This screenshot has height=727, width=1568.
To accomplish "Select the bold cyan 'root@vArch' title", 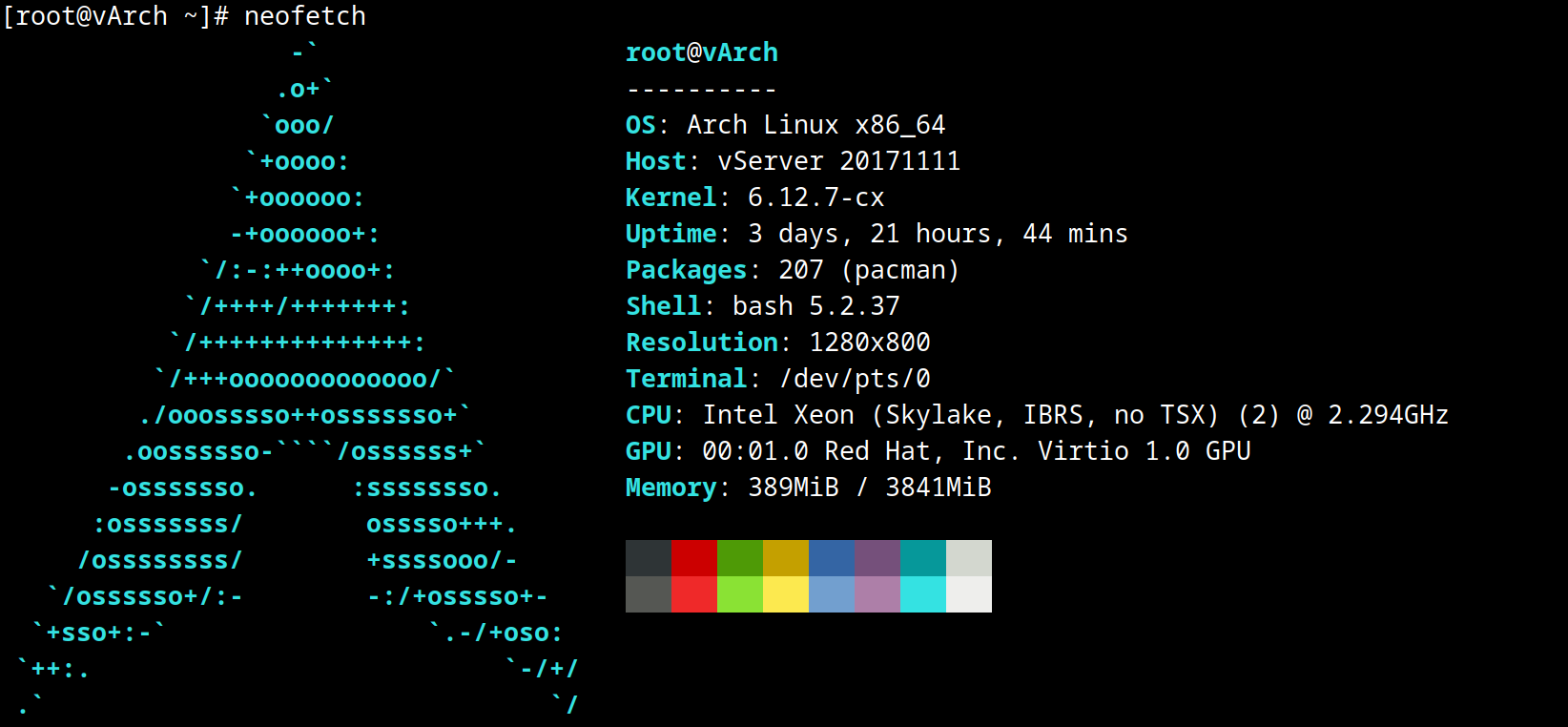I will [x=702, y=52].
